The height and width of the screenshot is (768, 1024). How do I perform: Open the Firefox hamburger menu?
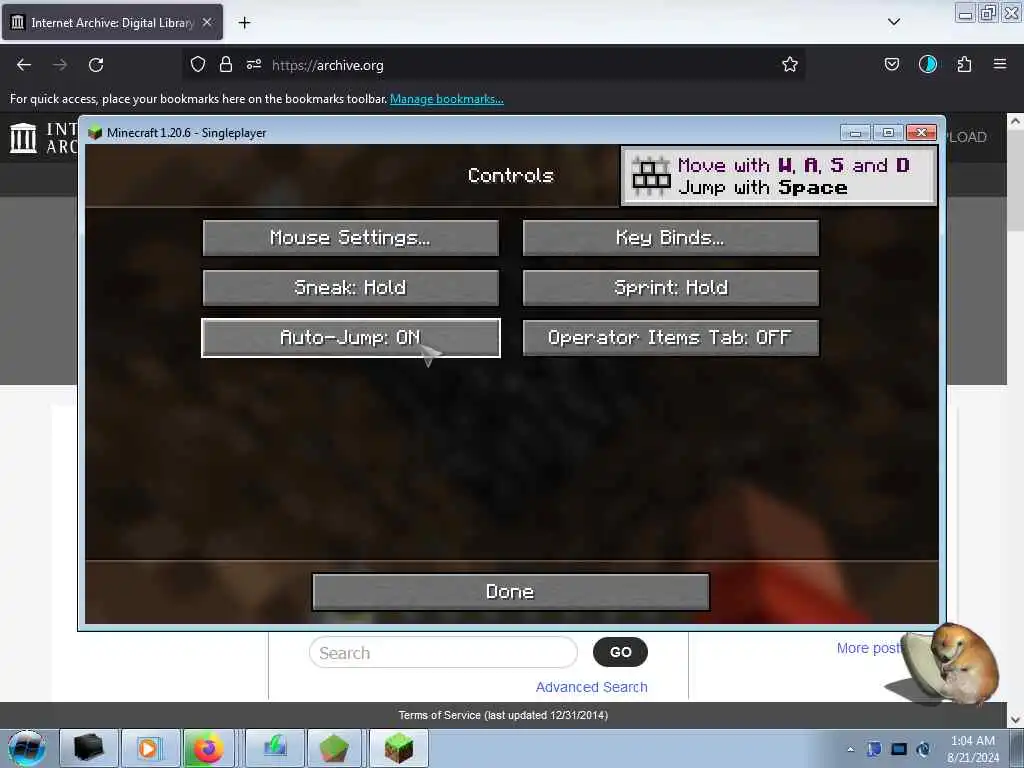[x=1000, y=64]
